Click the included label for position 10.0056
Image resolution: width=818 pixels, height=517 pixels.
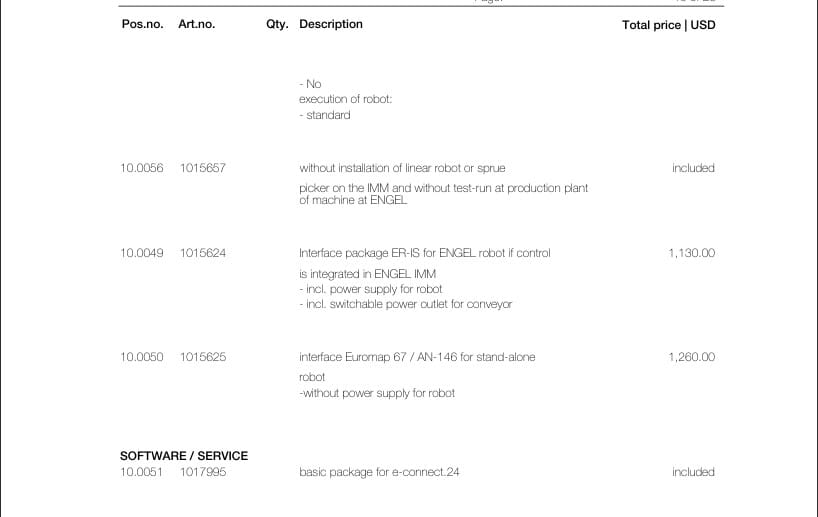coord(693,168)
